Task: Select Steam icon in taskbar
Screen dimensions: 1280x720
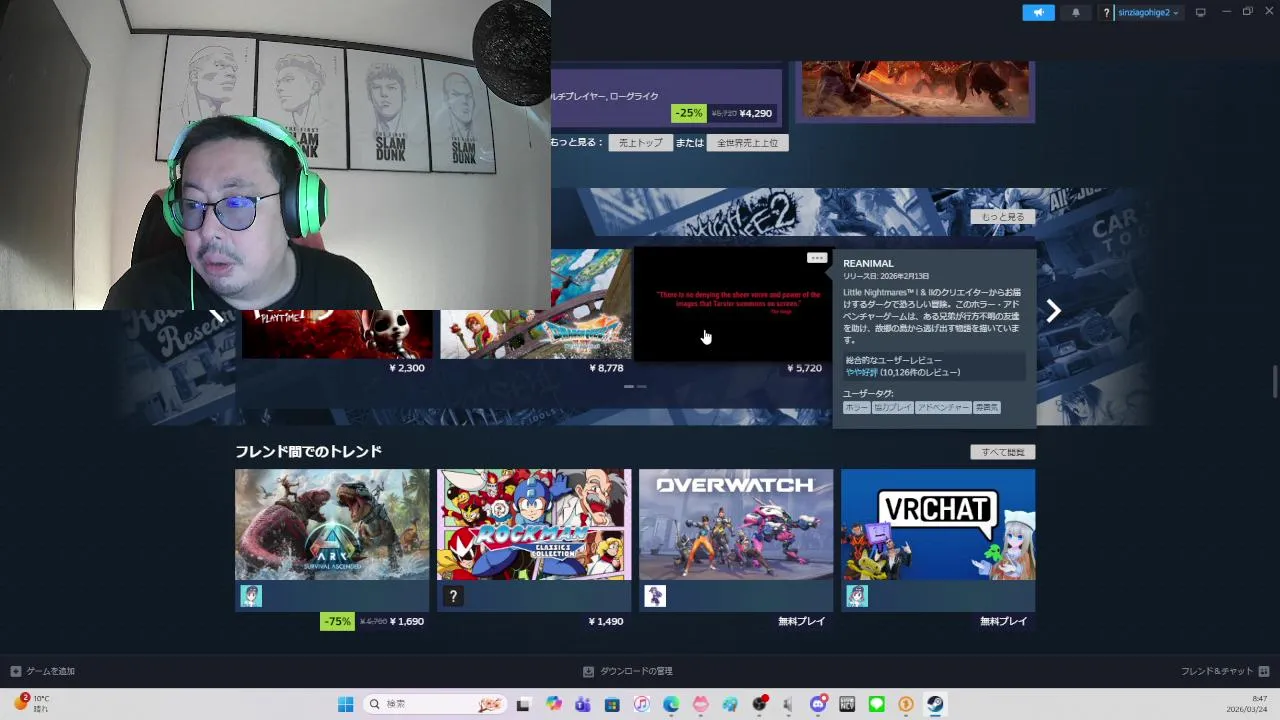Action: [935, 704]
